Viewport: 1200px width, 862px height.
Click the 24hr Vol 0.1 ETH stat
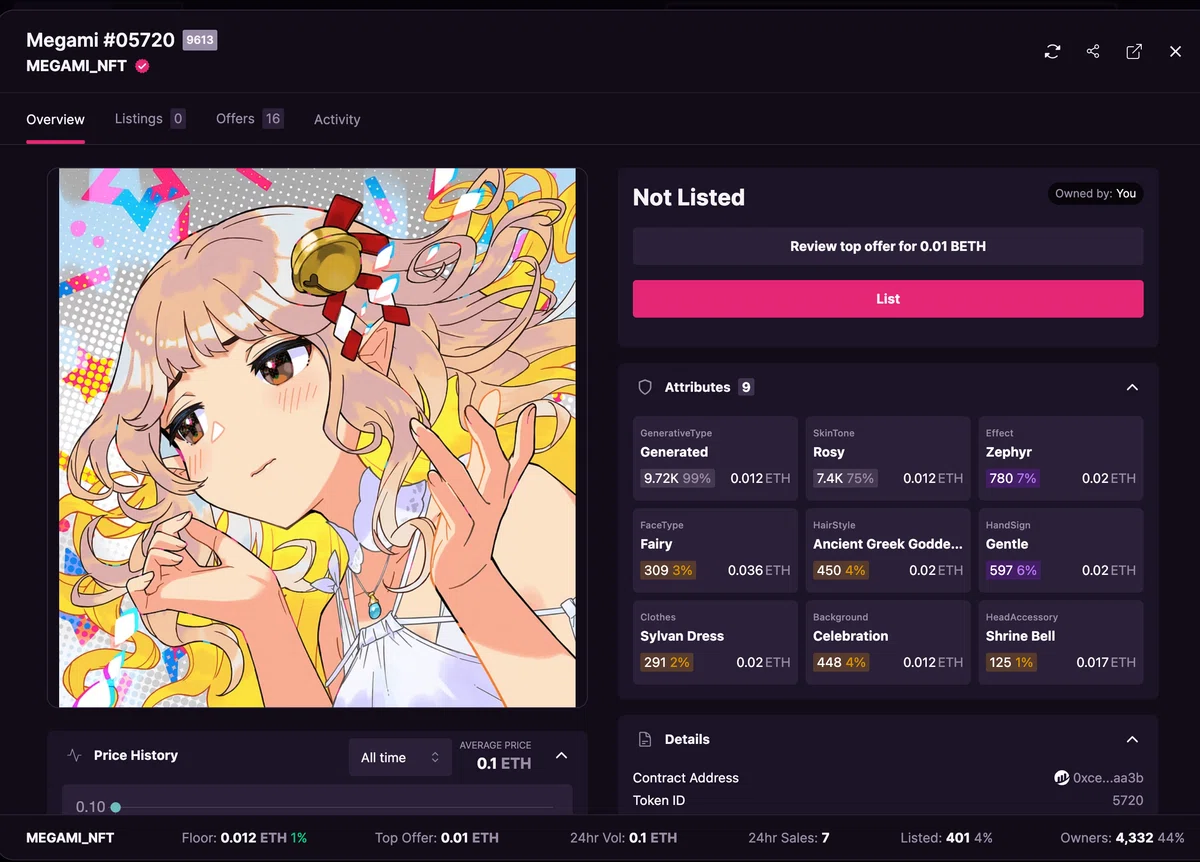pyautogui.click(x=623, y=838)
